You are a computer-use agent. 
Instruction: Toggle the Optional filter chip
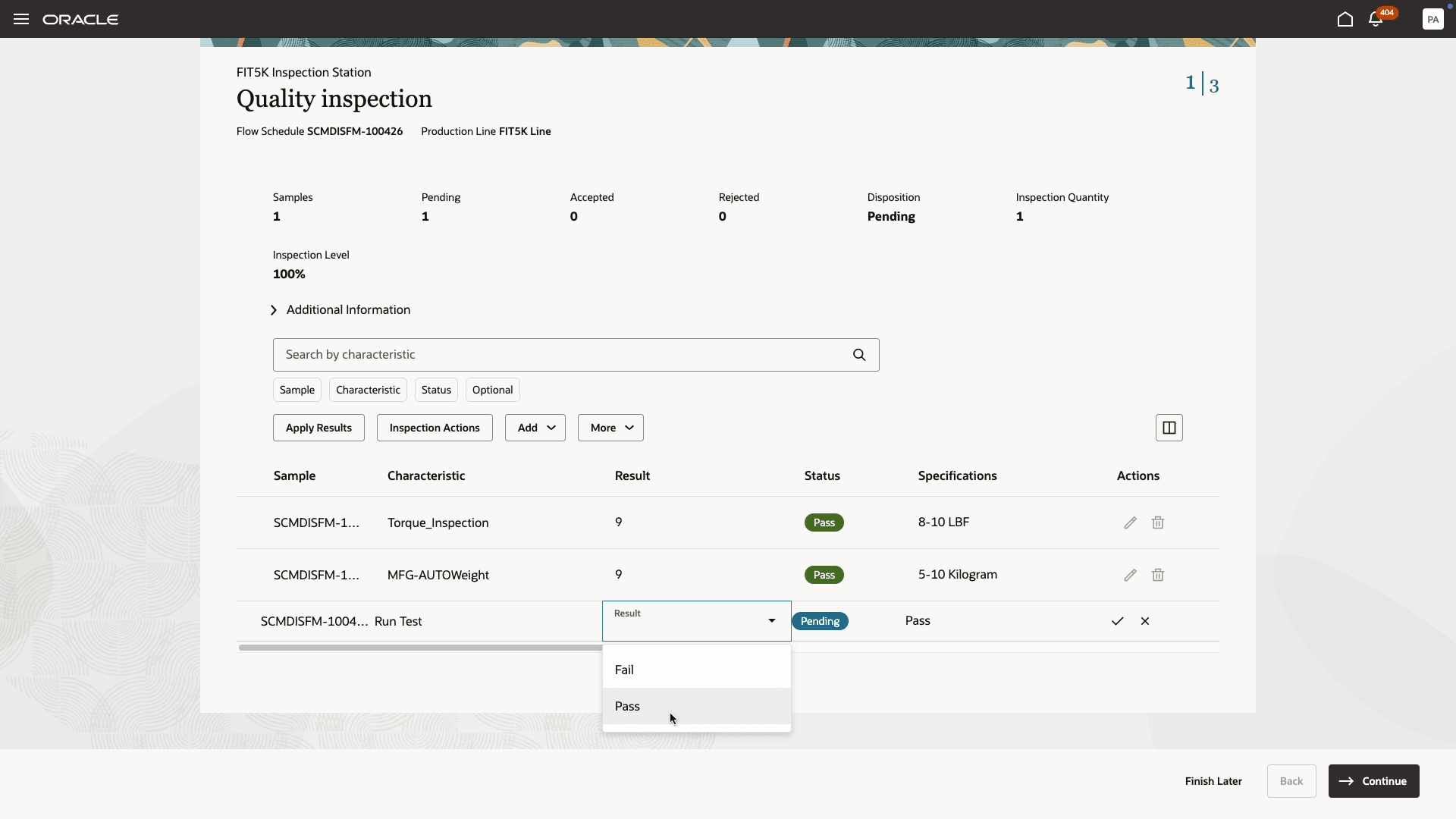coord(492,390)
